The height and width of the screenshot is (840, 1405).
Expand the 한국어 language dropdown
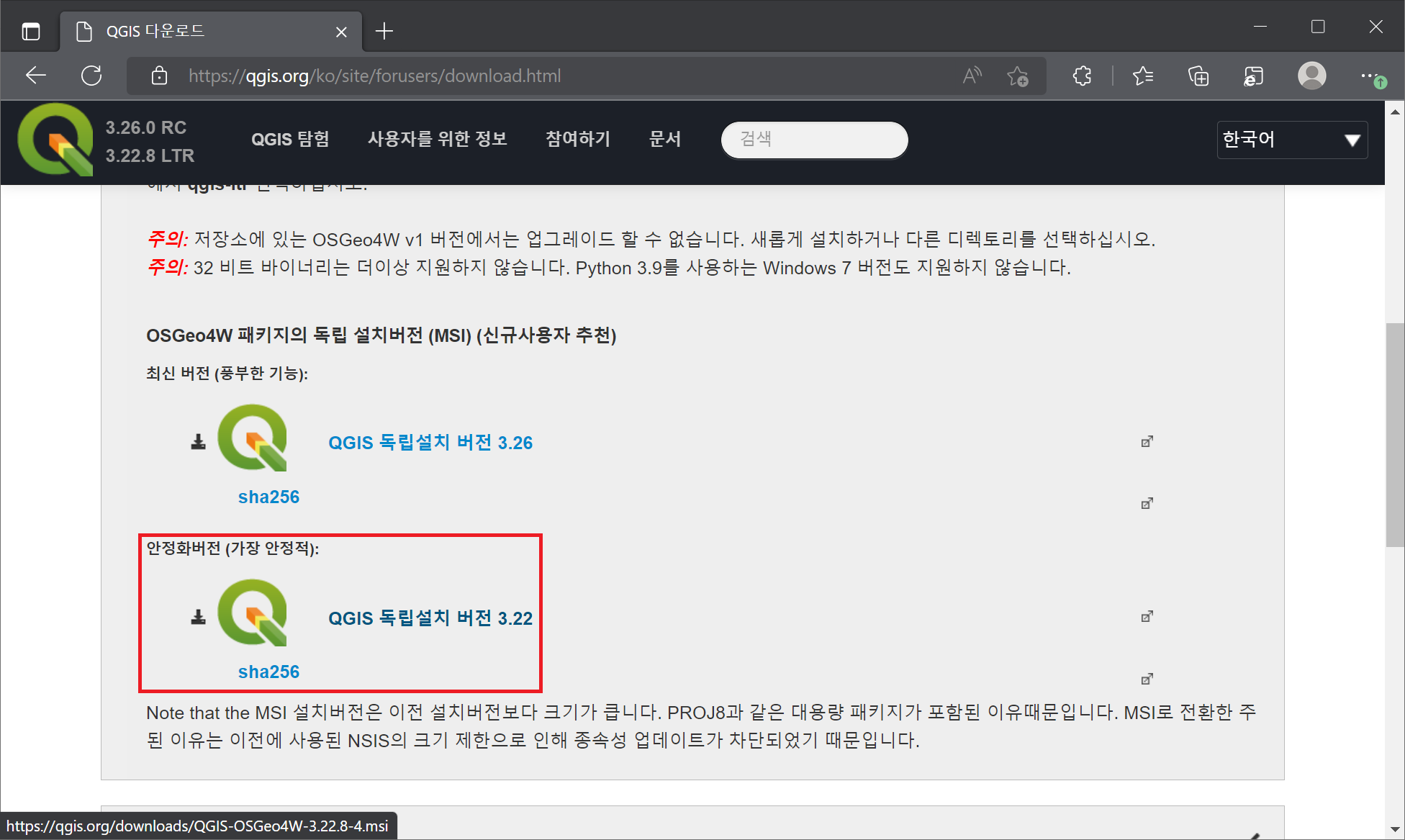tap(1291, 140)
